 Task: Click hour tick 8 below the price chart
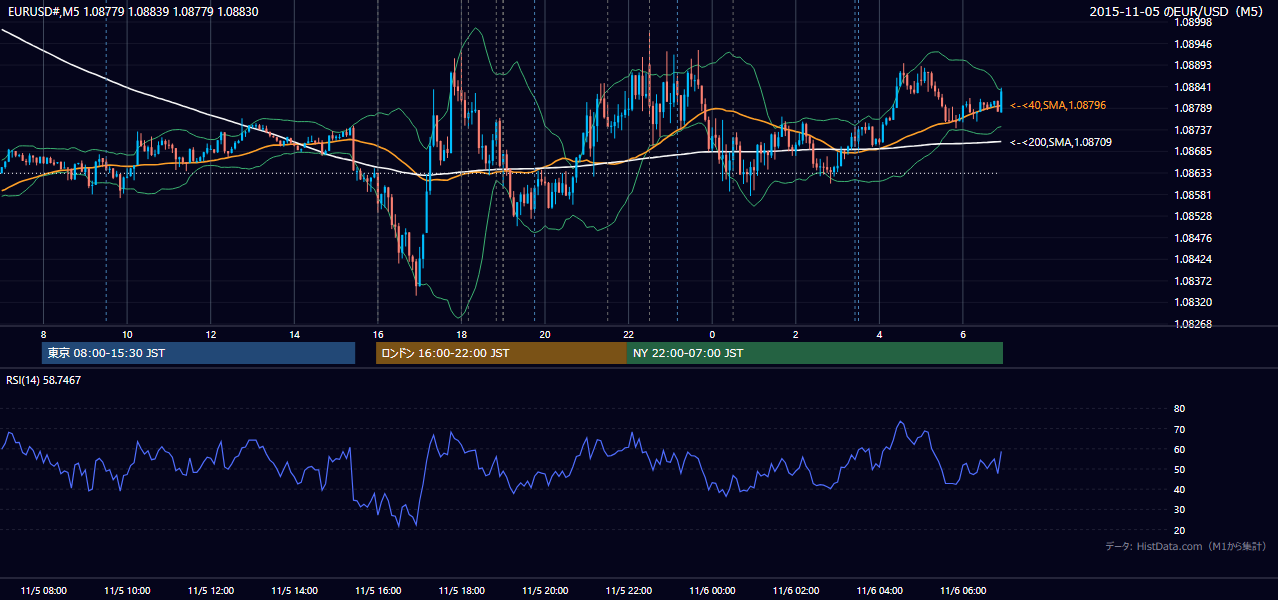(43, 334)
